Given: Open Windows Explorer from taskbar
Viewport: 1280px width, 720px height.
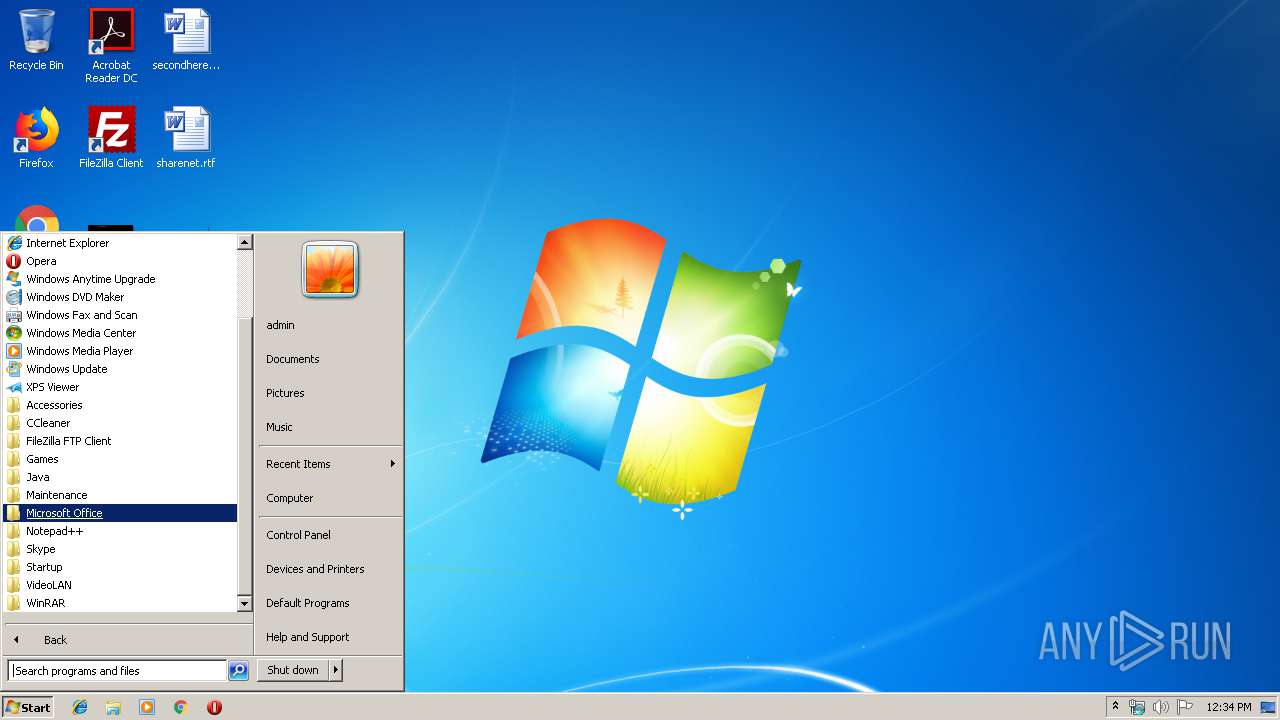Looking at the screenshot, I should pos(113,707).
